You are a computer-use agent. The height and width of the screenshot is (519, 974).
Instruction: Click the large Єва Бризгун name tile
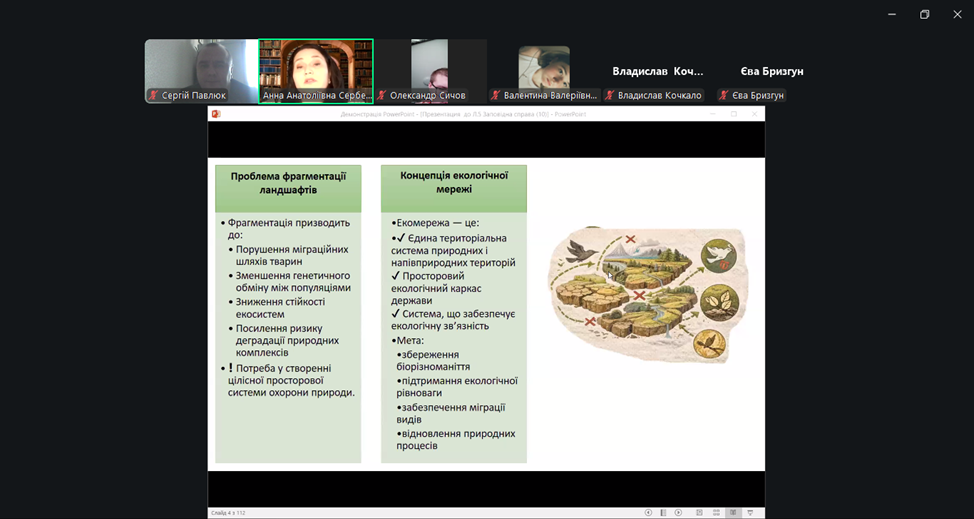click(772, 71)
